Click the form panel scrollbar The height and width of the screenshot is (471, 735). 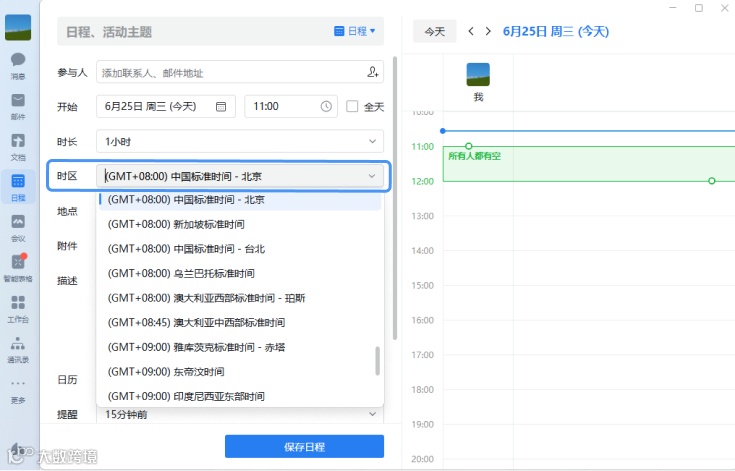click(395, 198)
